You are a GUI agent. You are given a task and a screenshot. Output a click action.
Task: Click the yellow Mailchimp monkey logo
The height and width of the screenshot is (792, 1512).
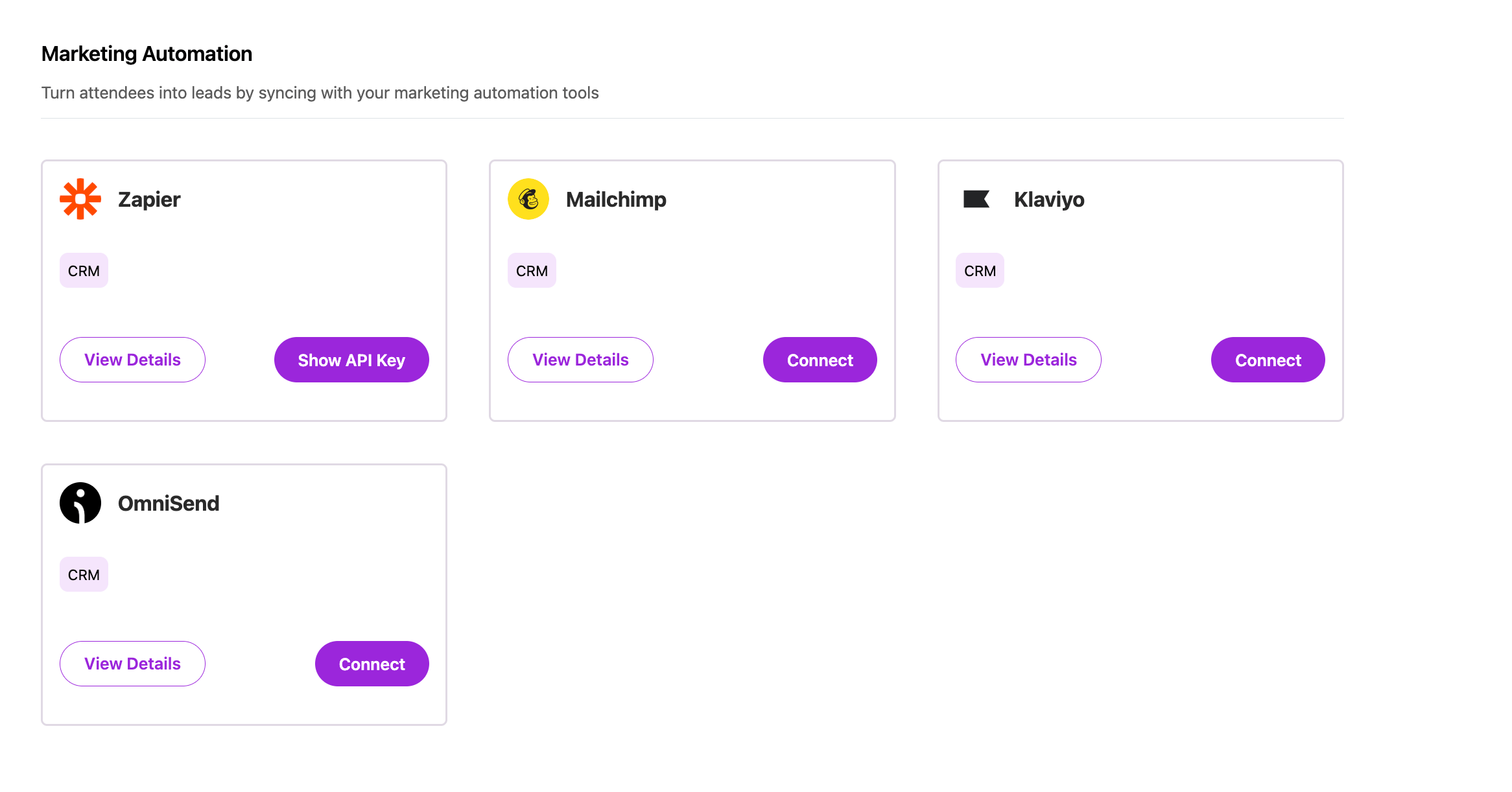pos(528,199)
